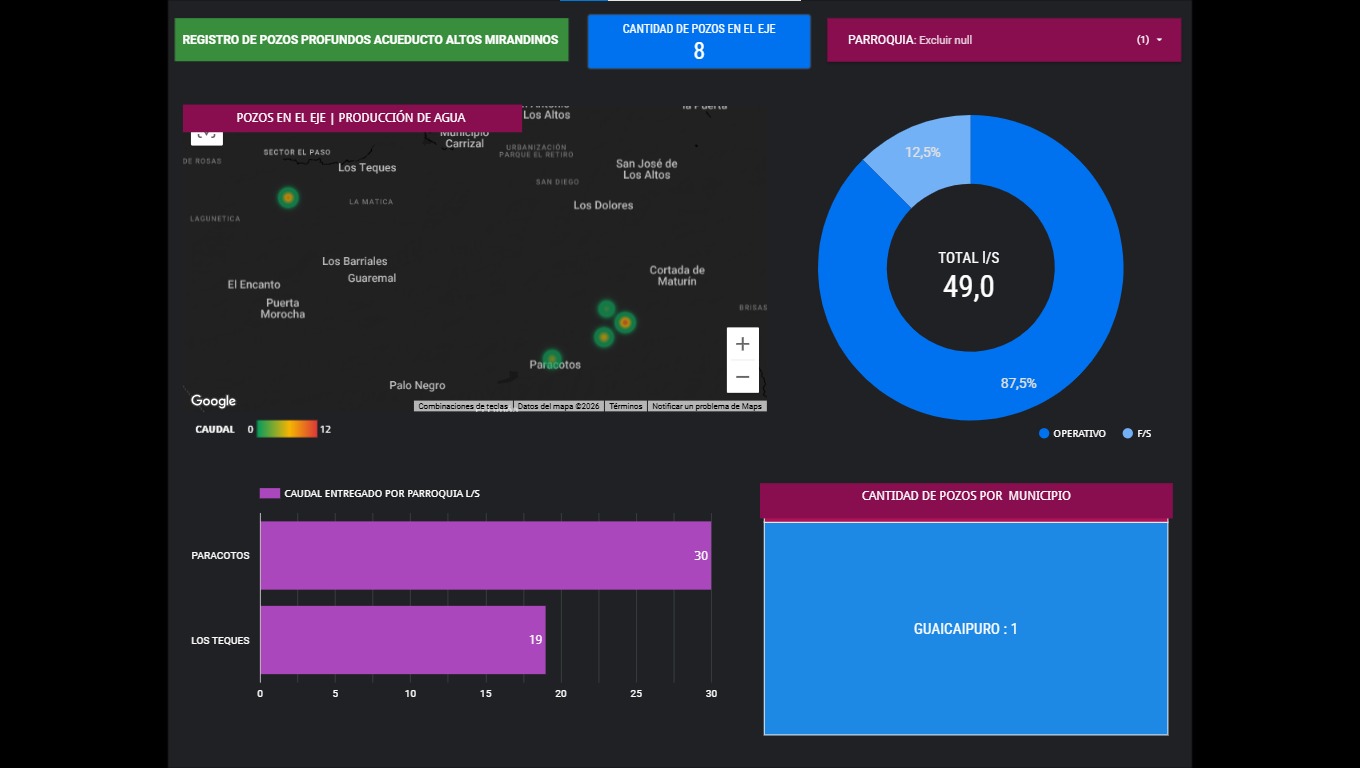Image resolution: width=1360 pixels, height=768 pixels.
Task: Zoom out of the map with minus button
Action: click(742, 377)
